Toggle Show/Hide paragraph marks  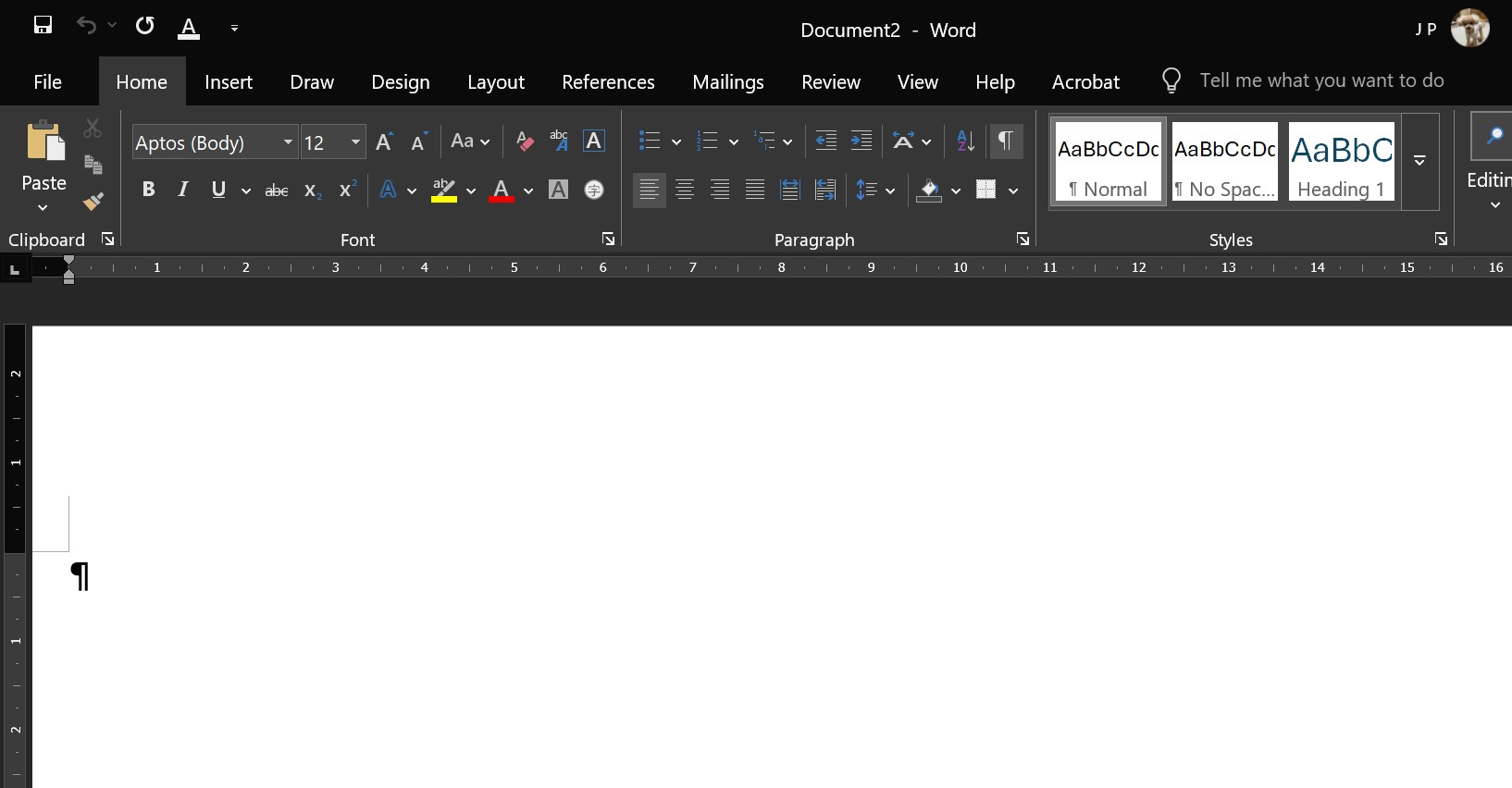click(x=1006, y=141)
